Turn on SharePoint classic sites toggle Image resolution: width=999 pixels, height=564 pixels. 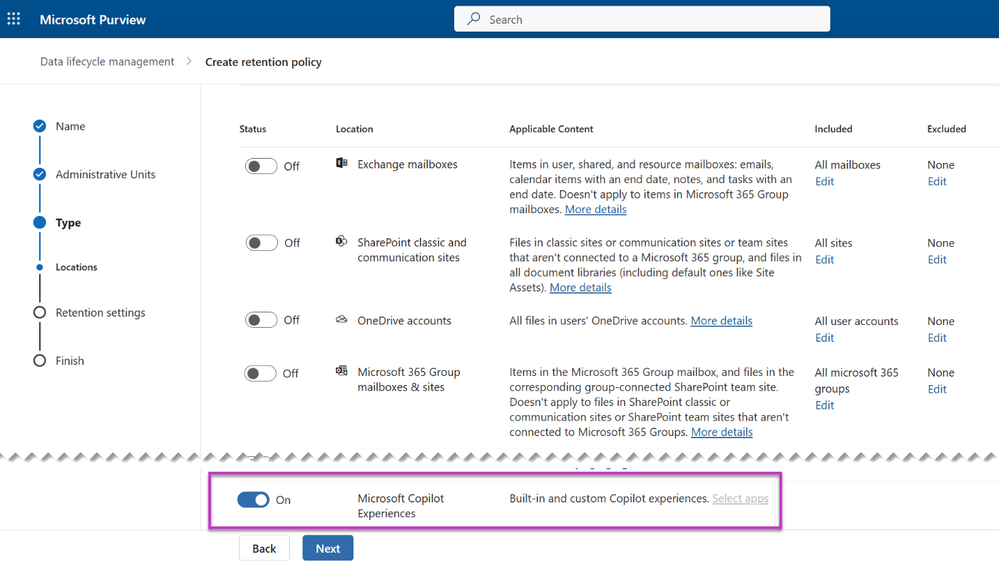(x=261, y=243)
